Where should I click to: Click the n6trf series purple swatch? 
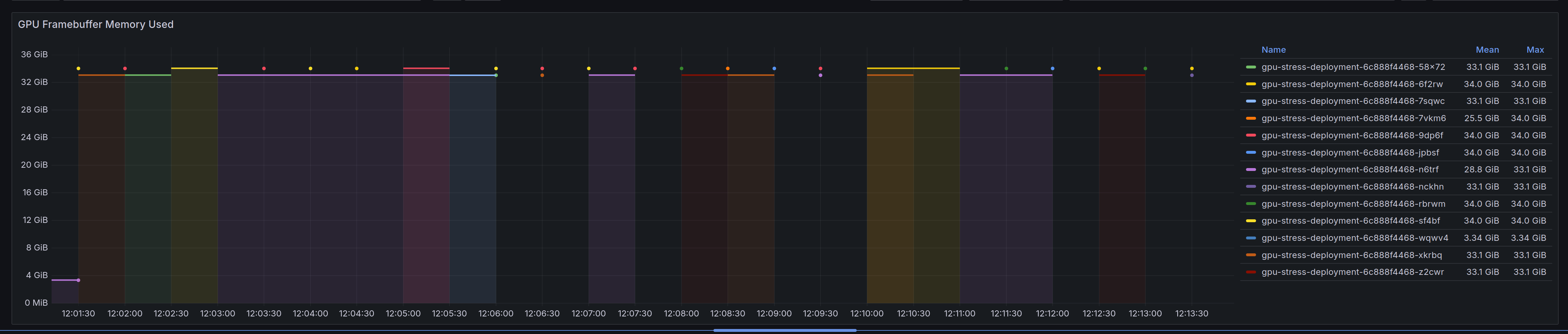(x=1251, y=170)
